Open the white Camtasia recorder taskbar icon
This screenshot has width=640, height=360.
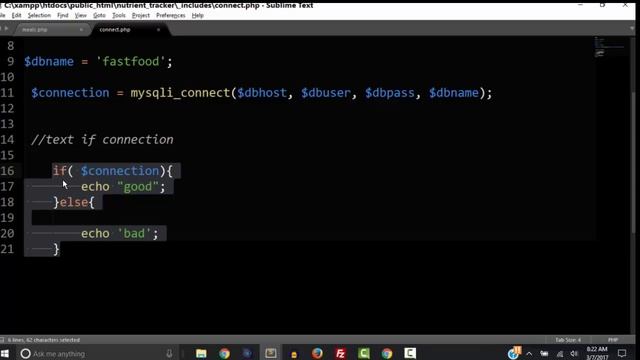pos(410,353)
